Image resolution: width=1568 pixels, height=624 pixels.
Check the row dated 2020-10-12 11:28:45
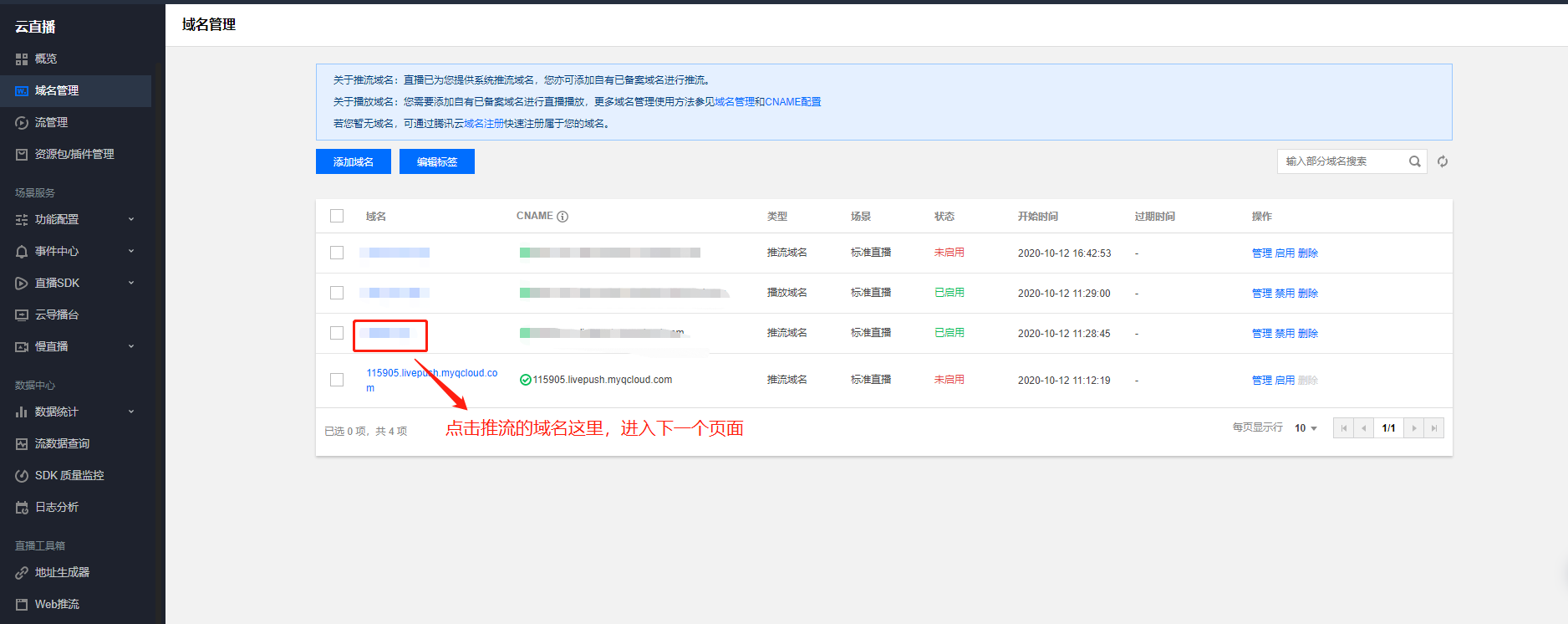[x=337, y=333]
